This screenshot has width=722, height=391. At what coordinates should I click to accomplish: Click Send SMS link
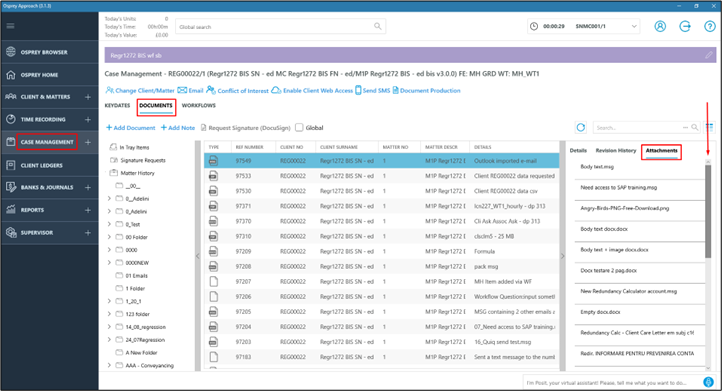pos(373,90)
